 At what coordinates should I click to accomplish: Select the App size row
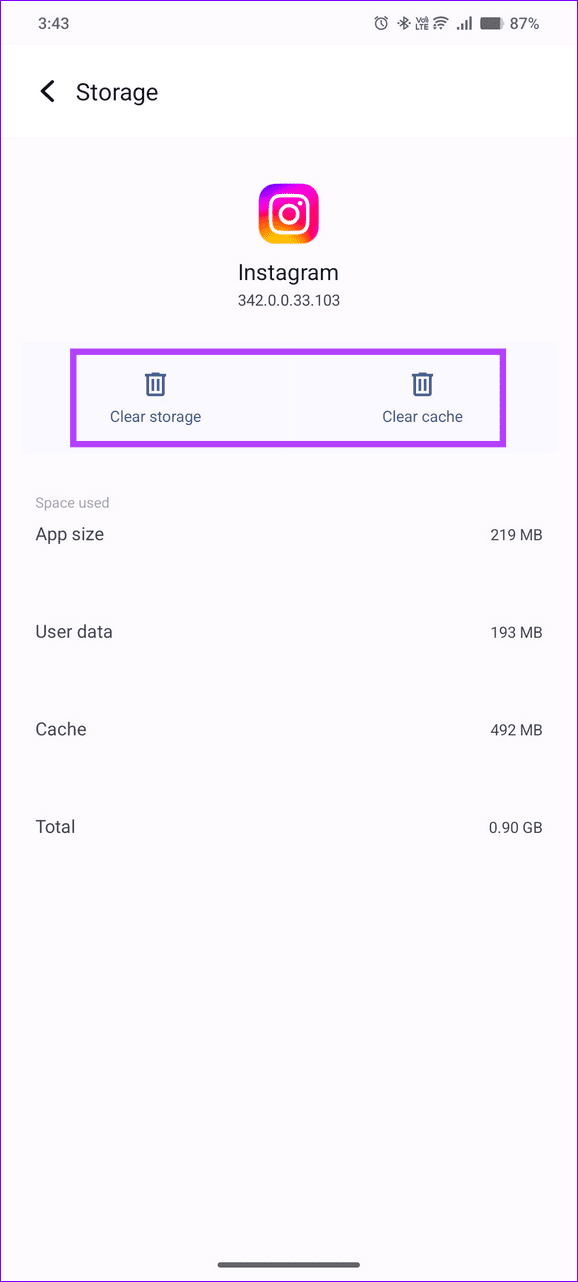288,534
